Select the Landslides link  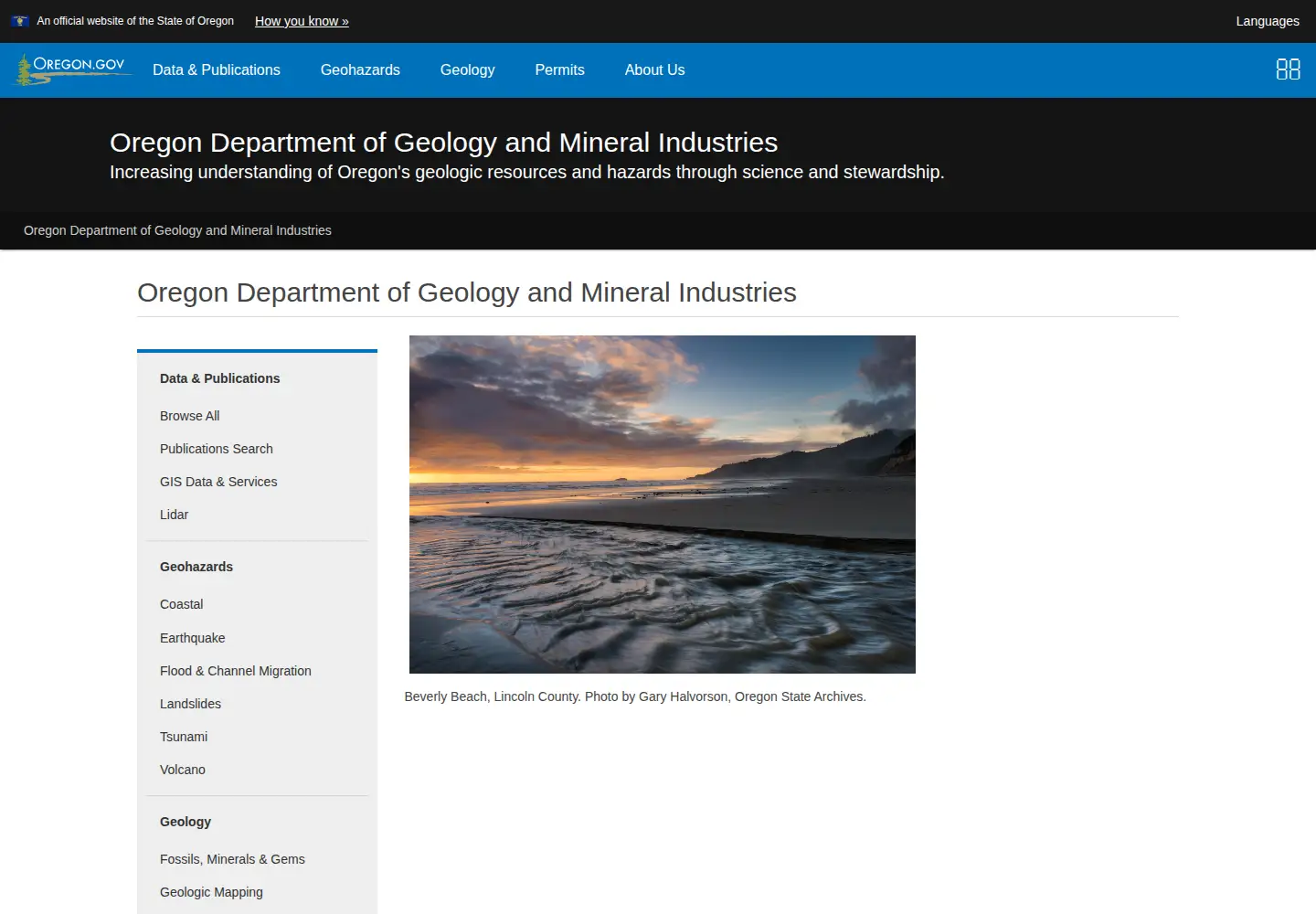(x=191, y=704)
